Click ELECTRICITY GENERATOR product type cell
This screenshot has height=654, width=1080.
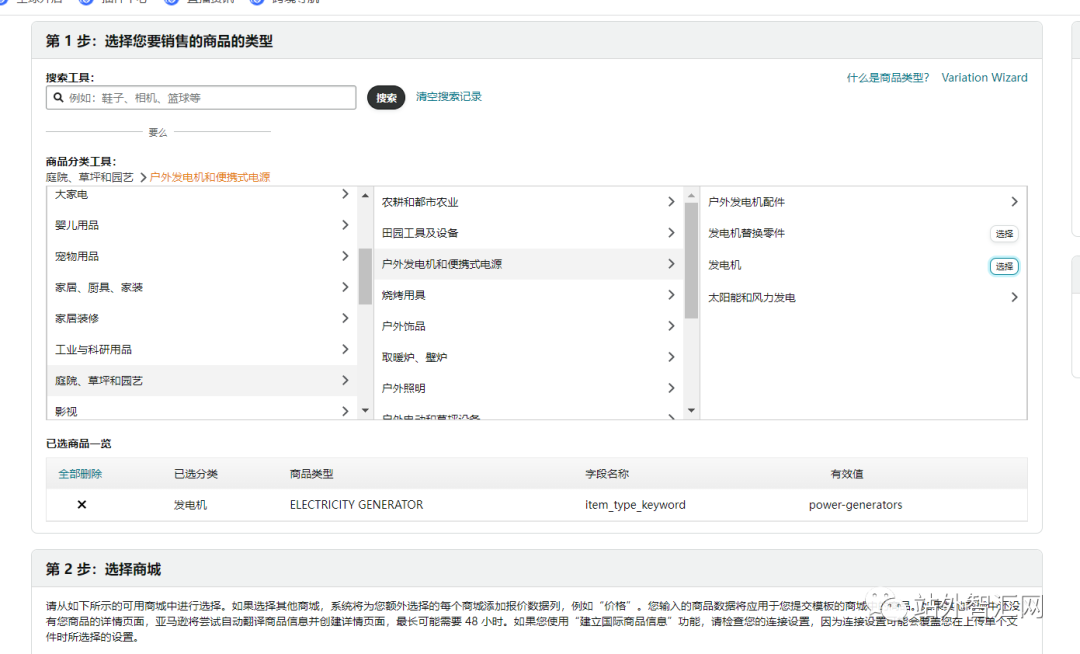[x=357, y=505]
